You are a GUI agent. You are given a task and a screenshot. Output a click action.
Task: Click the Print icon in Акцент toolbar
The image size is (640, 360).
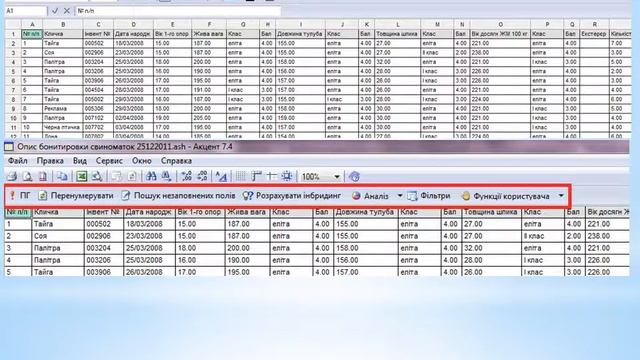click(x=12, y=176)
